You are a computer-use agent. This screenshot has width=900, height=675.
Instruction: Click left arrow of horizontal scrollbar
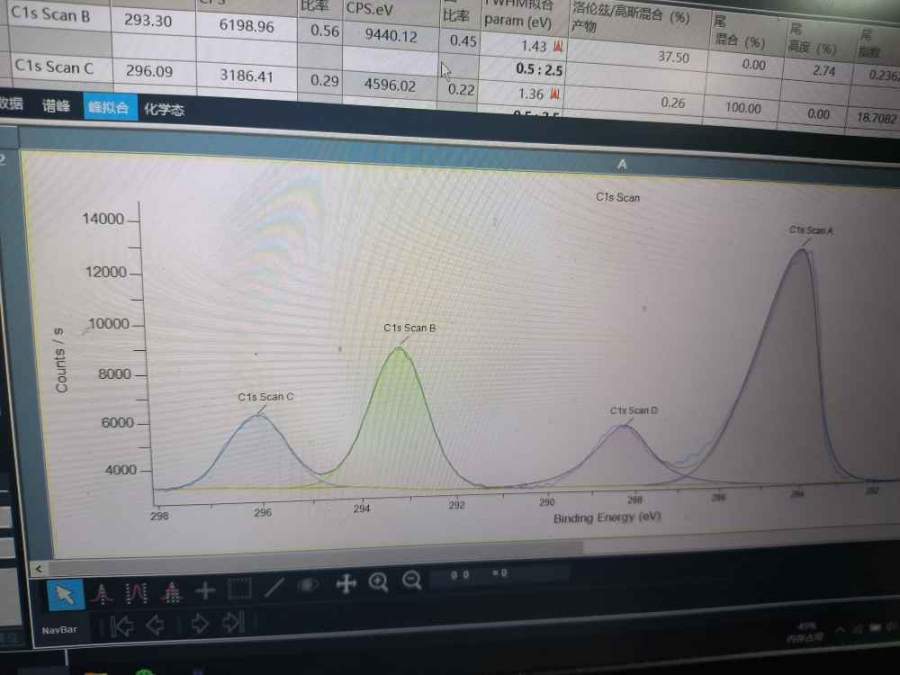tap(40, 568)
